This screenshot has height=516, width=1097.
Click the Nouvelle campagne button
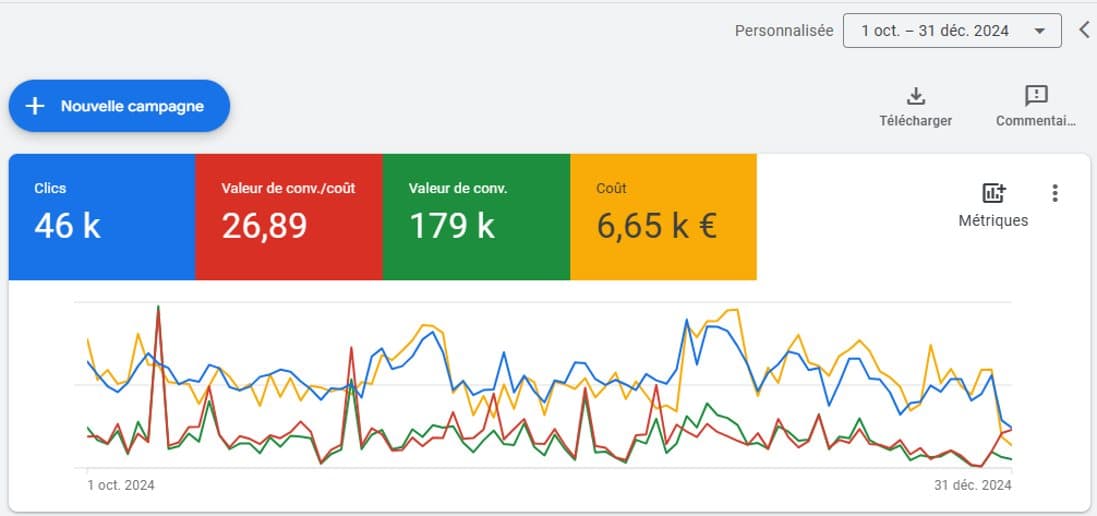119,106
